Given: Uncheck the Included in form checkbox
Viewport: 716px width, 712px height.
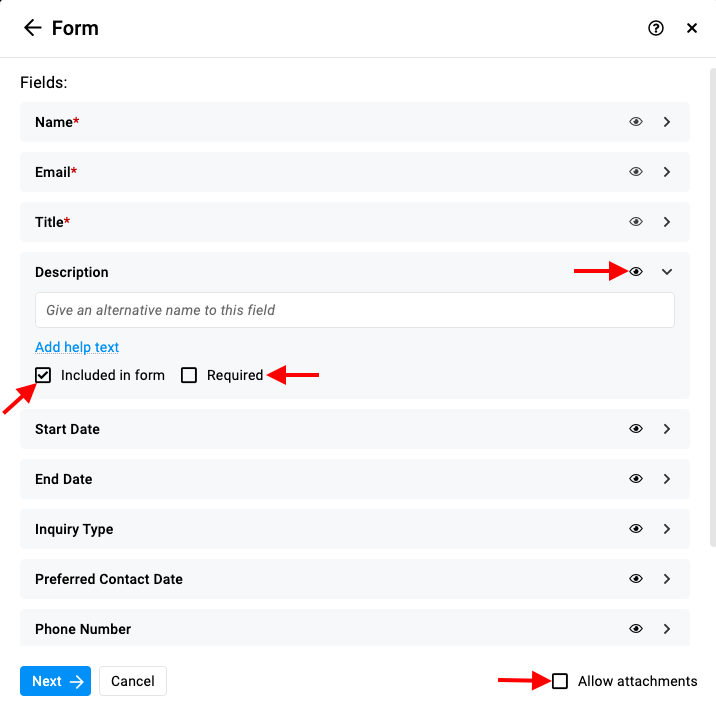Looking at the screenshot, I should tap(43, 375).
